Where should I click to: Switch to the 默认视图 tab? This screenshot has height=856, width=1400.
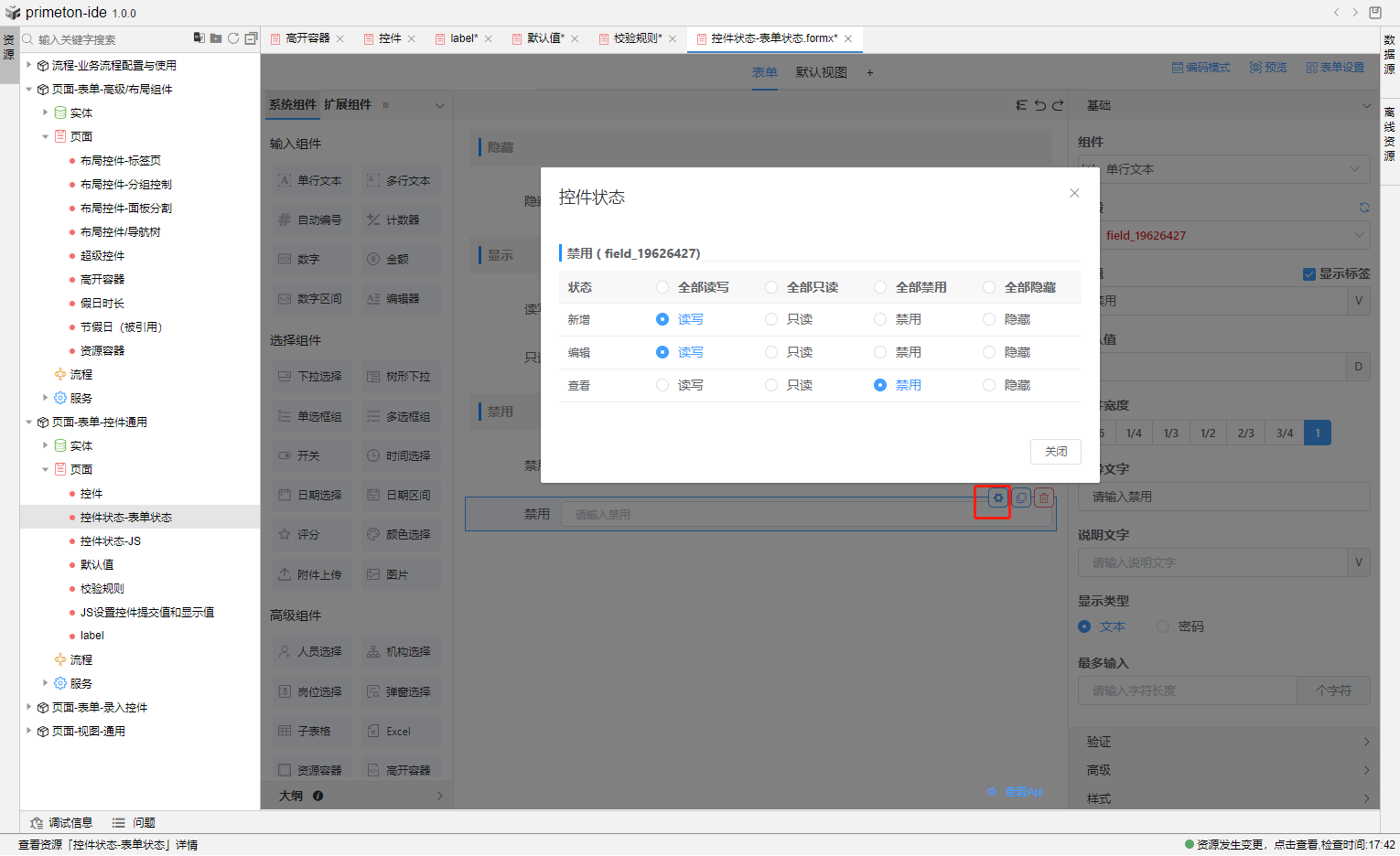pyautogui.click(x=821, y=72)
